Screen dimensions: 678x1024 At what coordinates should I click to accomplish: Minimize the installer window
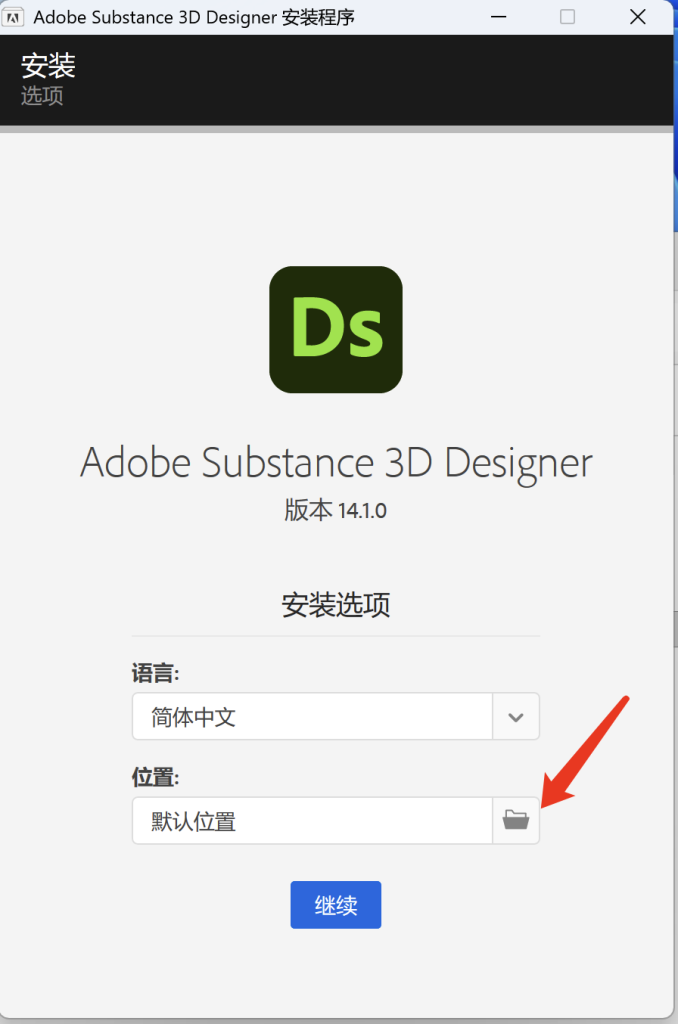point(497,17)
